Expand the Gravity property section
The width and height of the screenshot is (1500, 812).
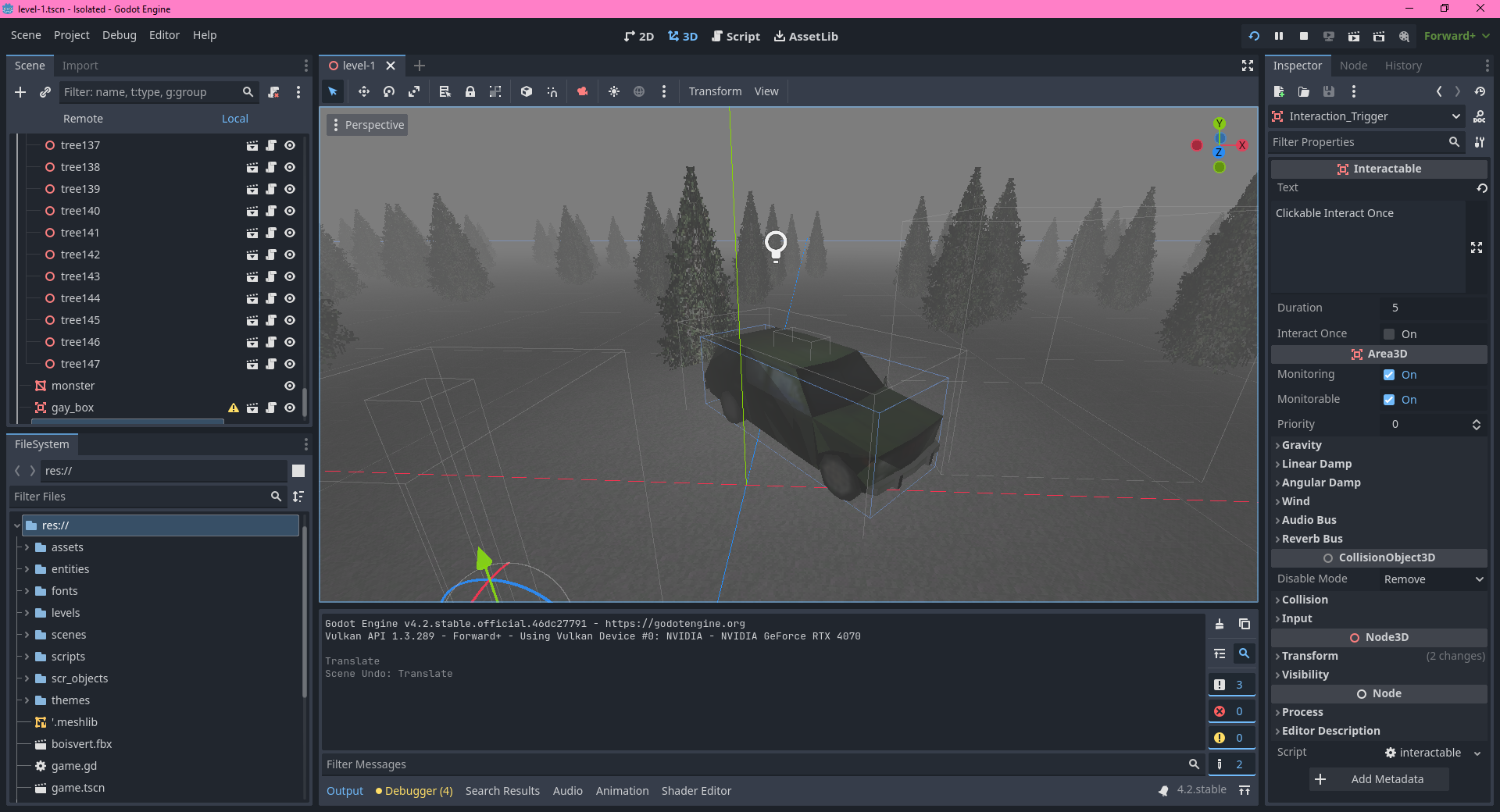[x=1302, y=445]
